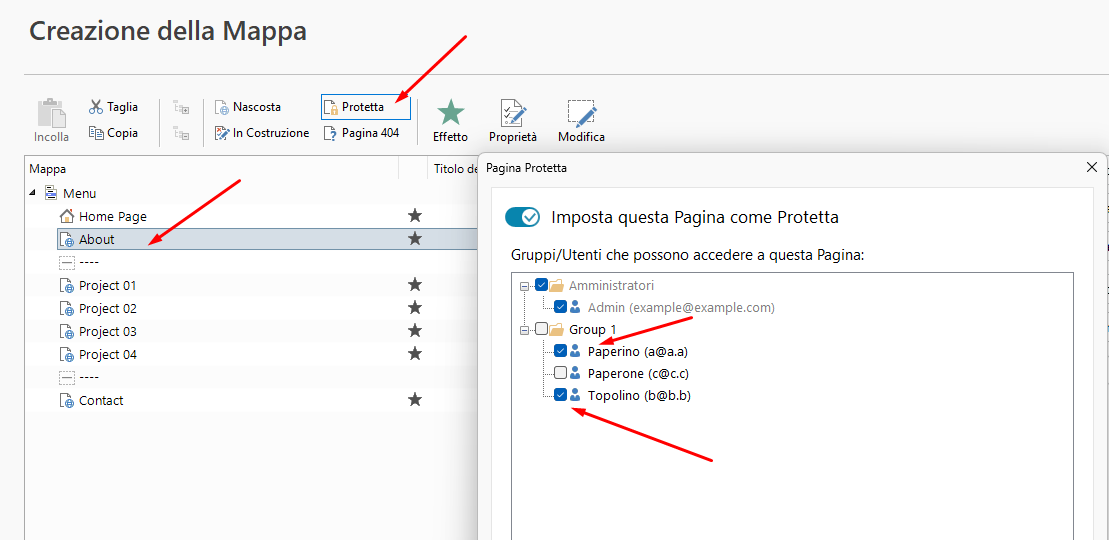Uncheck the Paperino user checkbox

pyautogui.click(x=561, y=351)
